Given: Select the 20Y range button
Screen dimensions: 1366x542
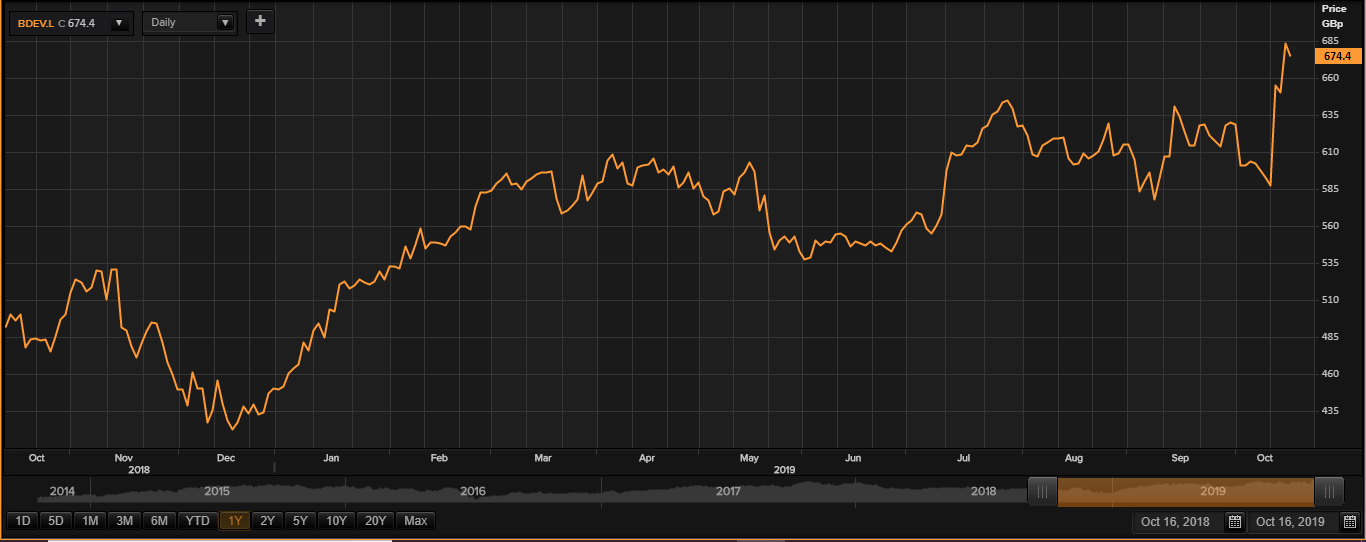Looking at the screenshot, I should point(375,521).
